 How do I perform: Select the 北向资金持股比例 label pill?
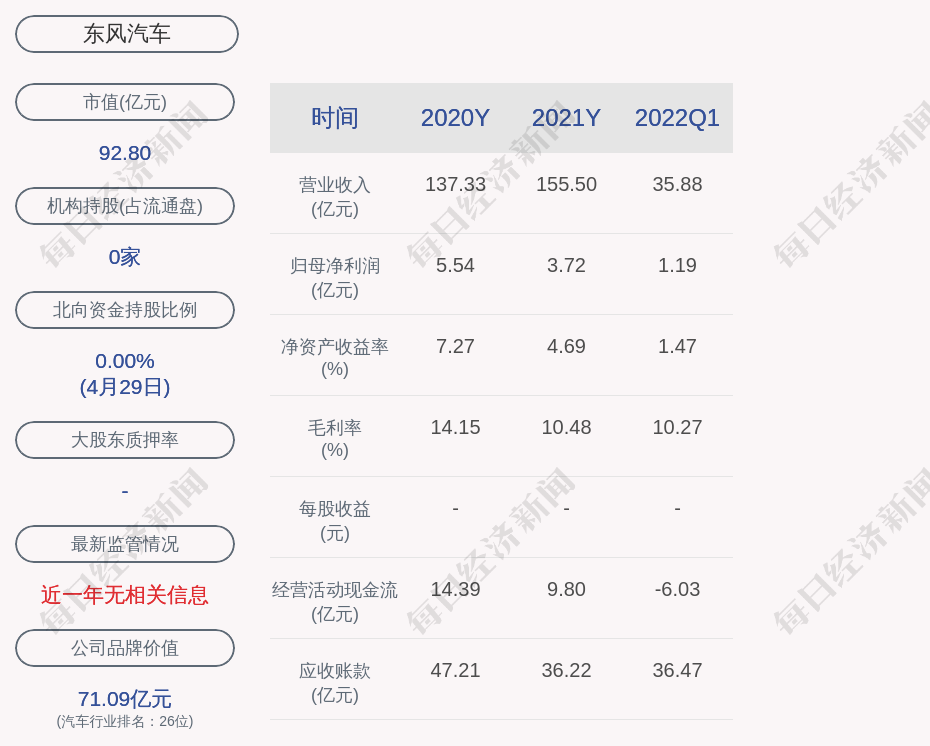coord(125,310)
